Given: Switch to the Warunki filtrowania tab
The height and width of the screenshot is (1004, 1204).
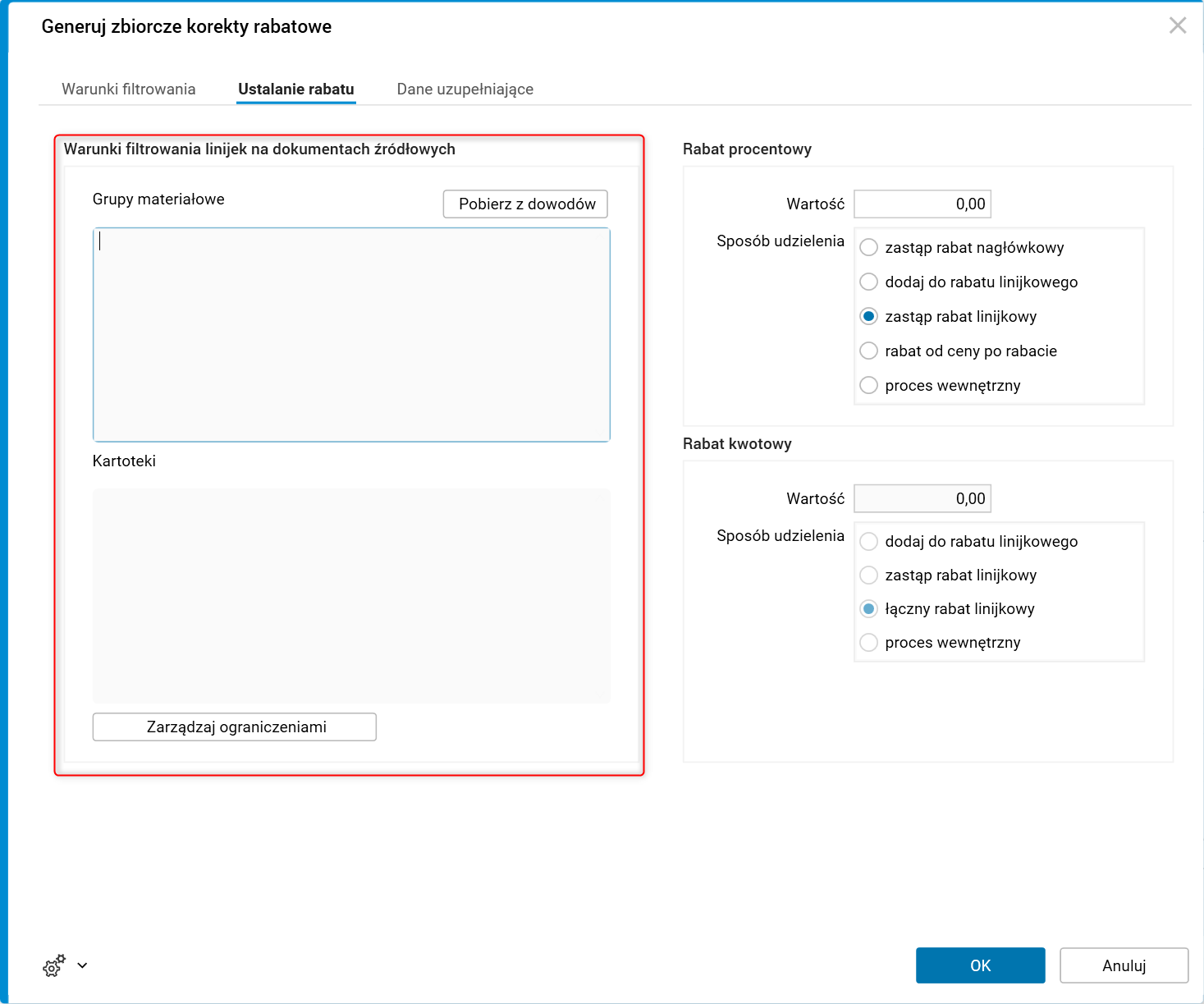Looking at the screenshot, I should tap(129, 89).
